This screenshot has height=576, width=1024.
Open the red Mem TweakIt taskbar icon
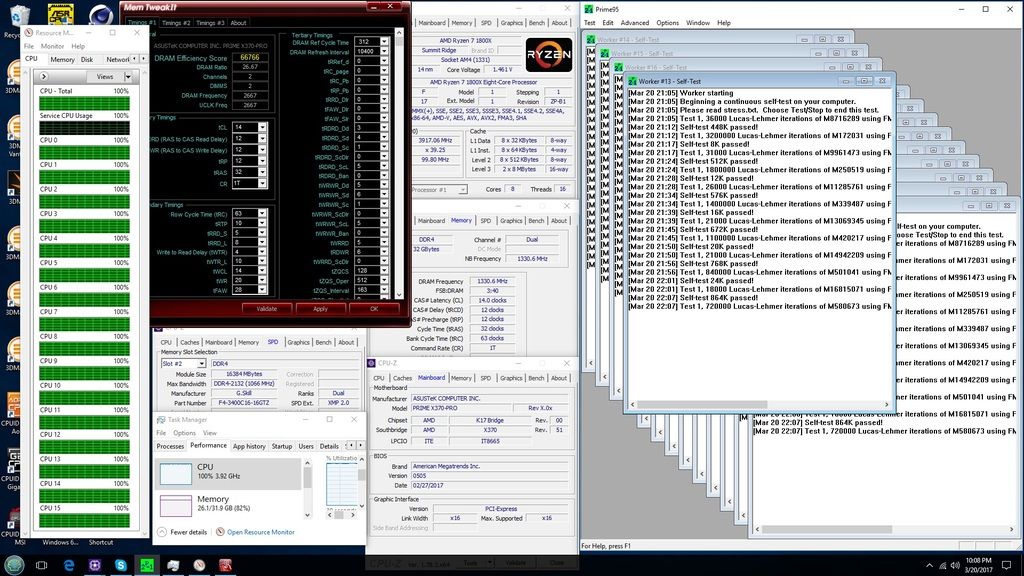coord(225,565)
